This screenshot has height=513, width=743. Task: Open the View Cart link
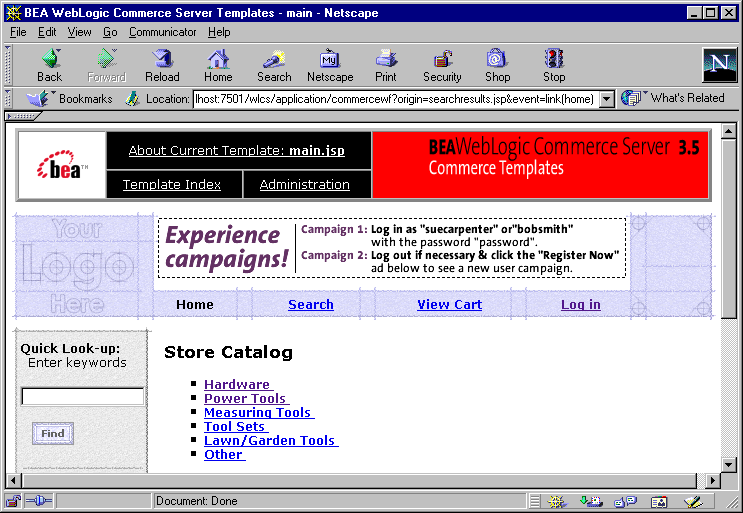pyautogui.click(x=449, y=305)
